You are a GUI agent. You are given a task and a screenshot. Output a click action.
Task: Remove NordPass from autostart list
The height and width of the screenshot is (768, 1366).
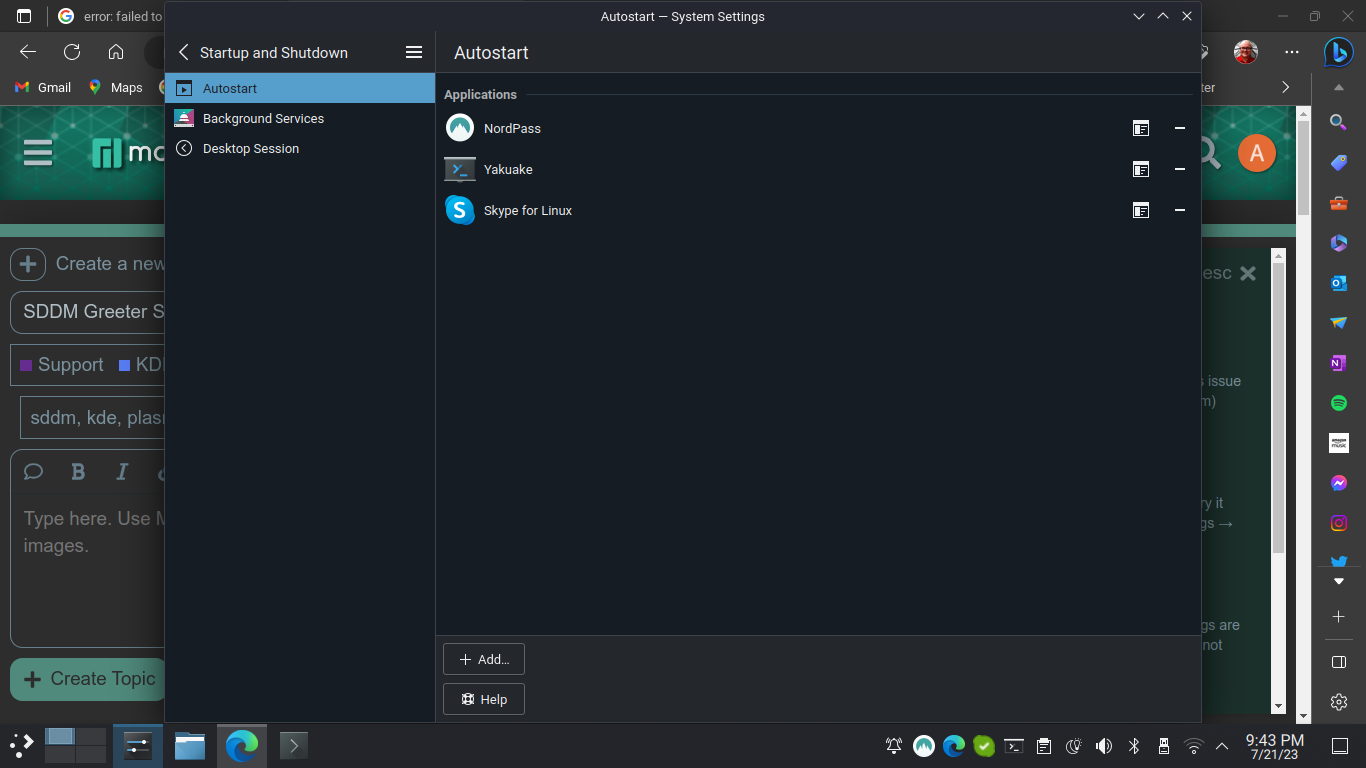pyautogui.click(x=1180, y=128)
